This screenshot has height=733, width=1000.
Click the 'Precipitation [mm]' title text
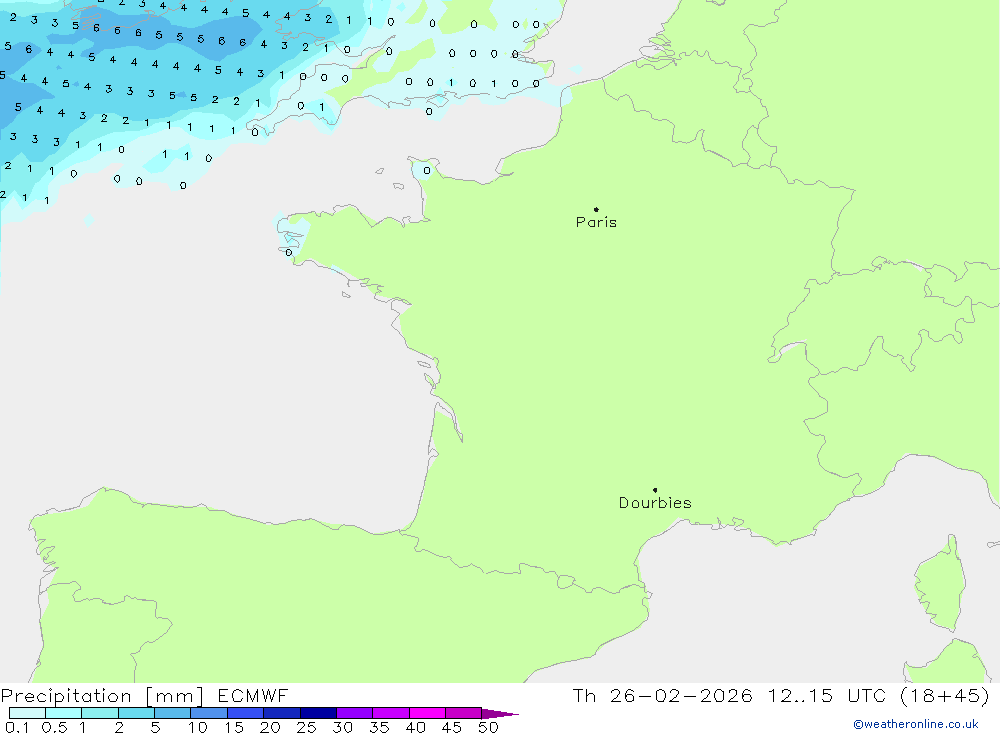click(102, 696)
